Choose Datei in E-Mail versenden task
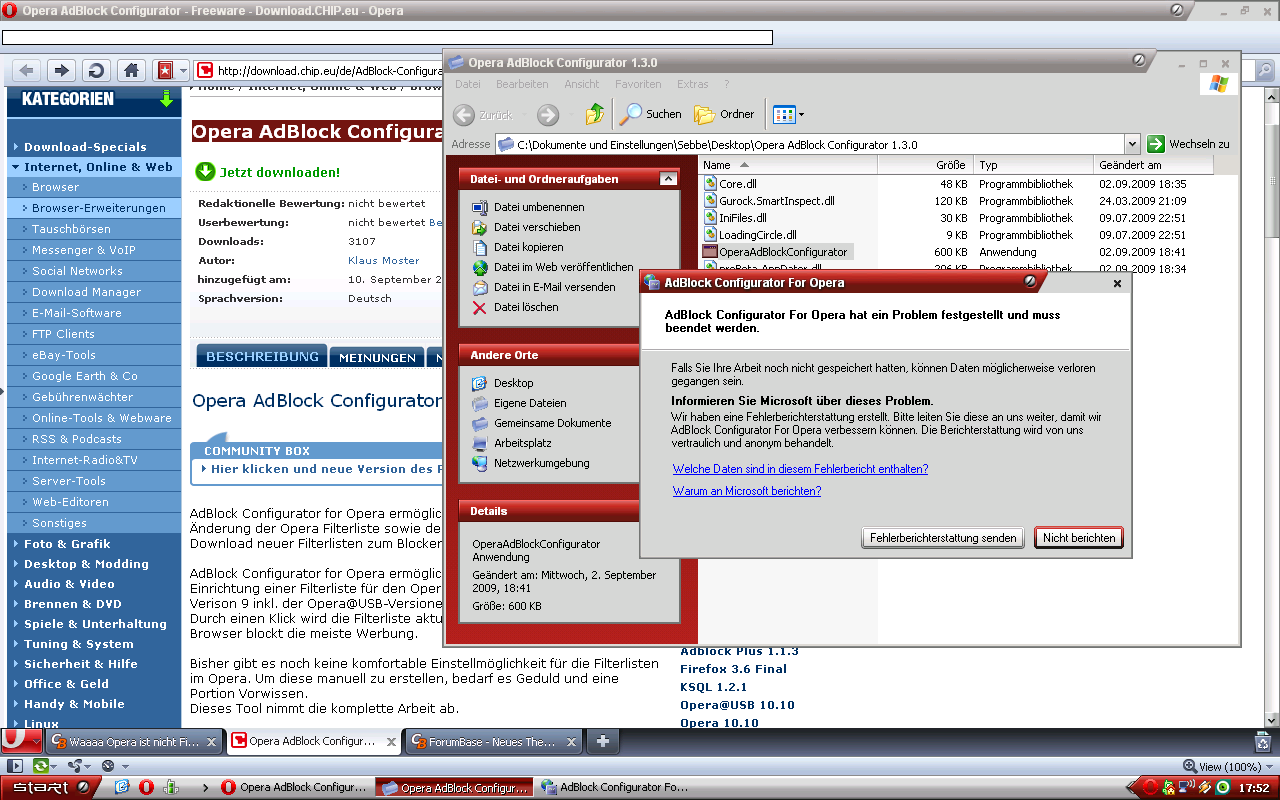This screenshot has width=1280, height=800. click(x=543, y=287)
